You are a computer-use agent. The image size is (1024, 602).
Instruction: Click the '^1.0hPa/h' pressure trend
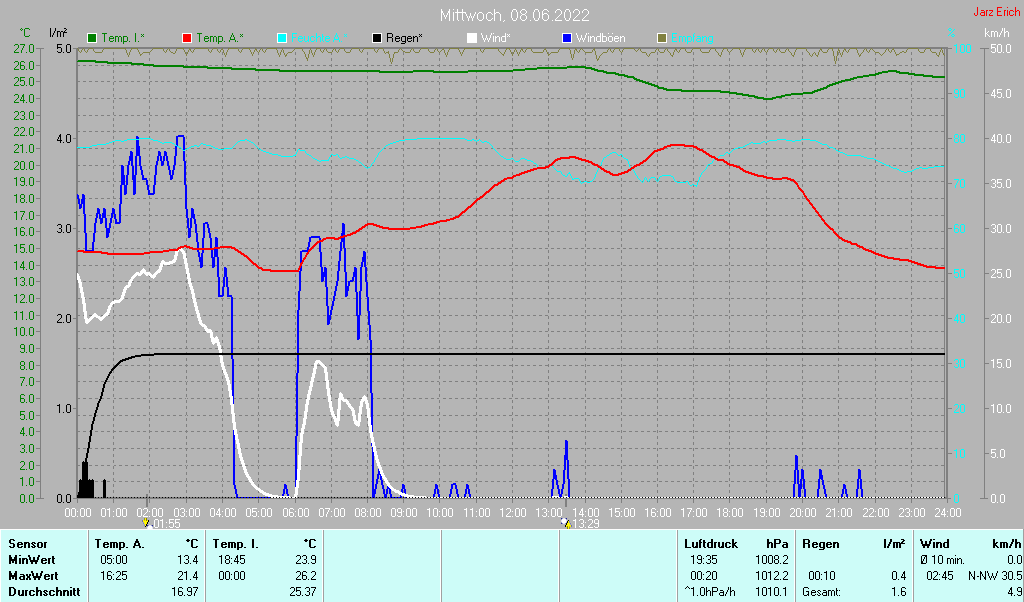click(x=710, y=592)
